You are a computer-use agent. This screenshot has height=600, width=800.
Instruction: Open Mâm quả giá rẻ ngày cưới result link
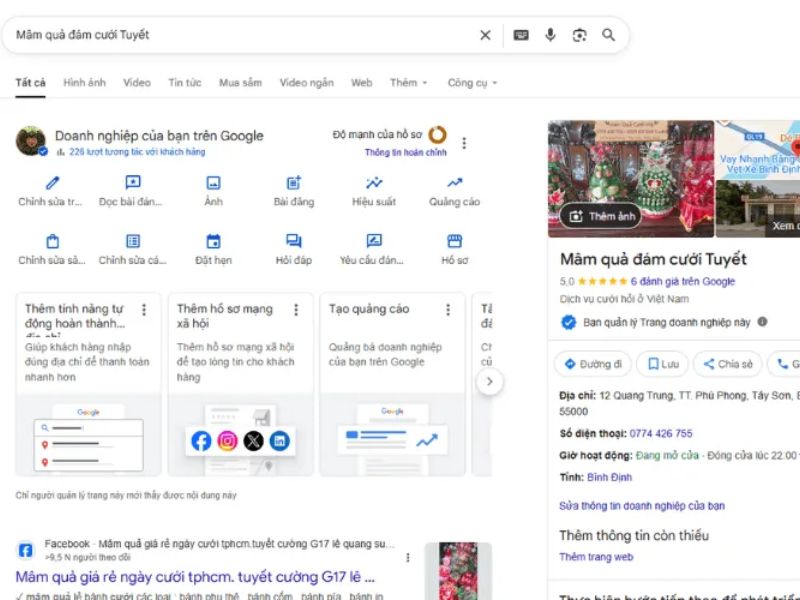(195, 577)
